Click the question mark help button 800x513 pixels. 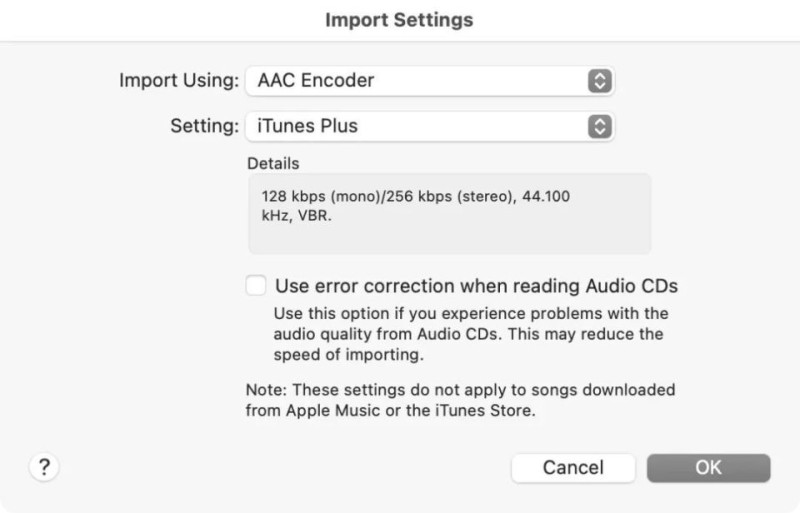pos(44,467)
